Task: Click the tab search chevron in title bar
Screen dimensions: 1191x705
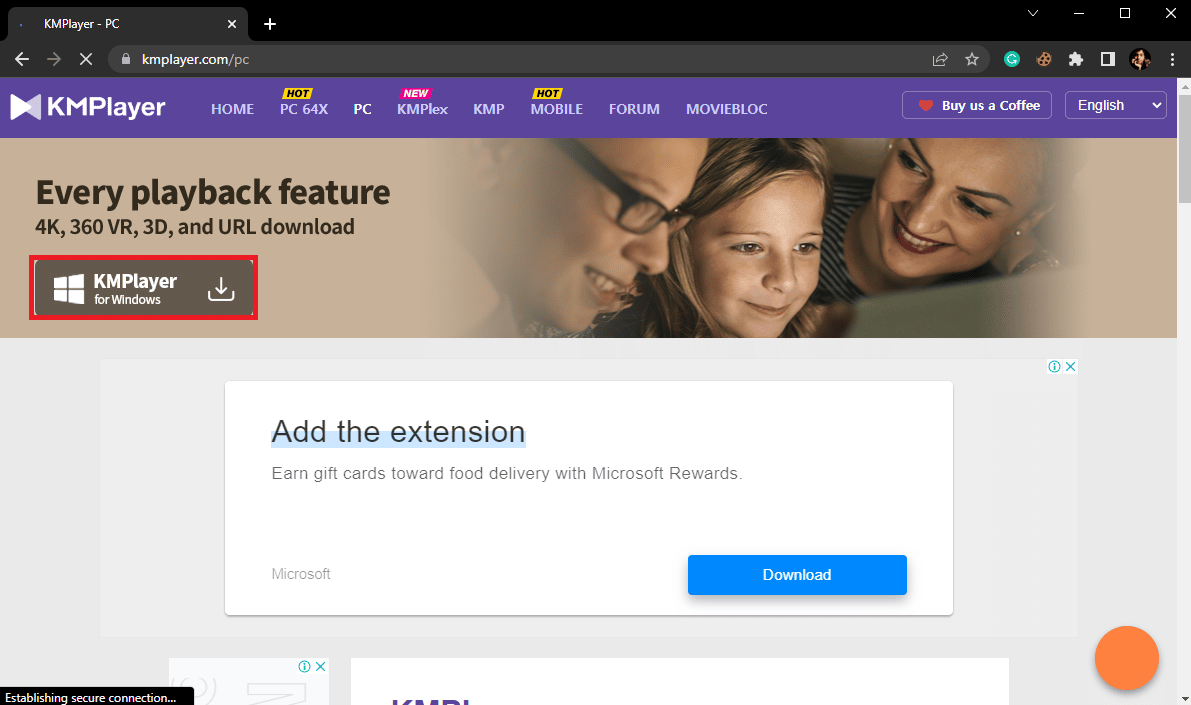Action: 1032,13
